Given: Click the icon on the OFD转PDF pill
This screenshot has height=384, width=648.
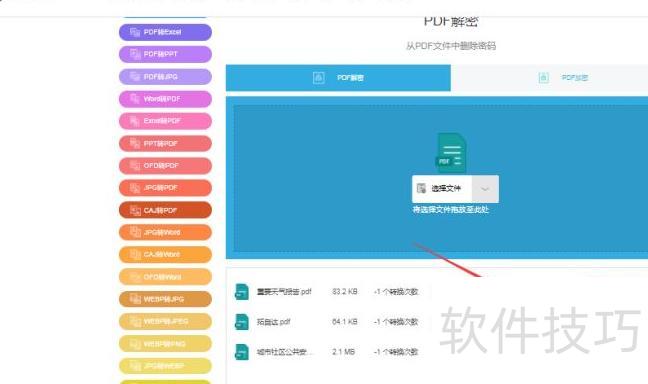Looking at the screenshot, I should [135, 166].
